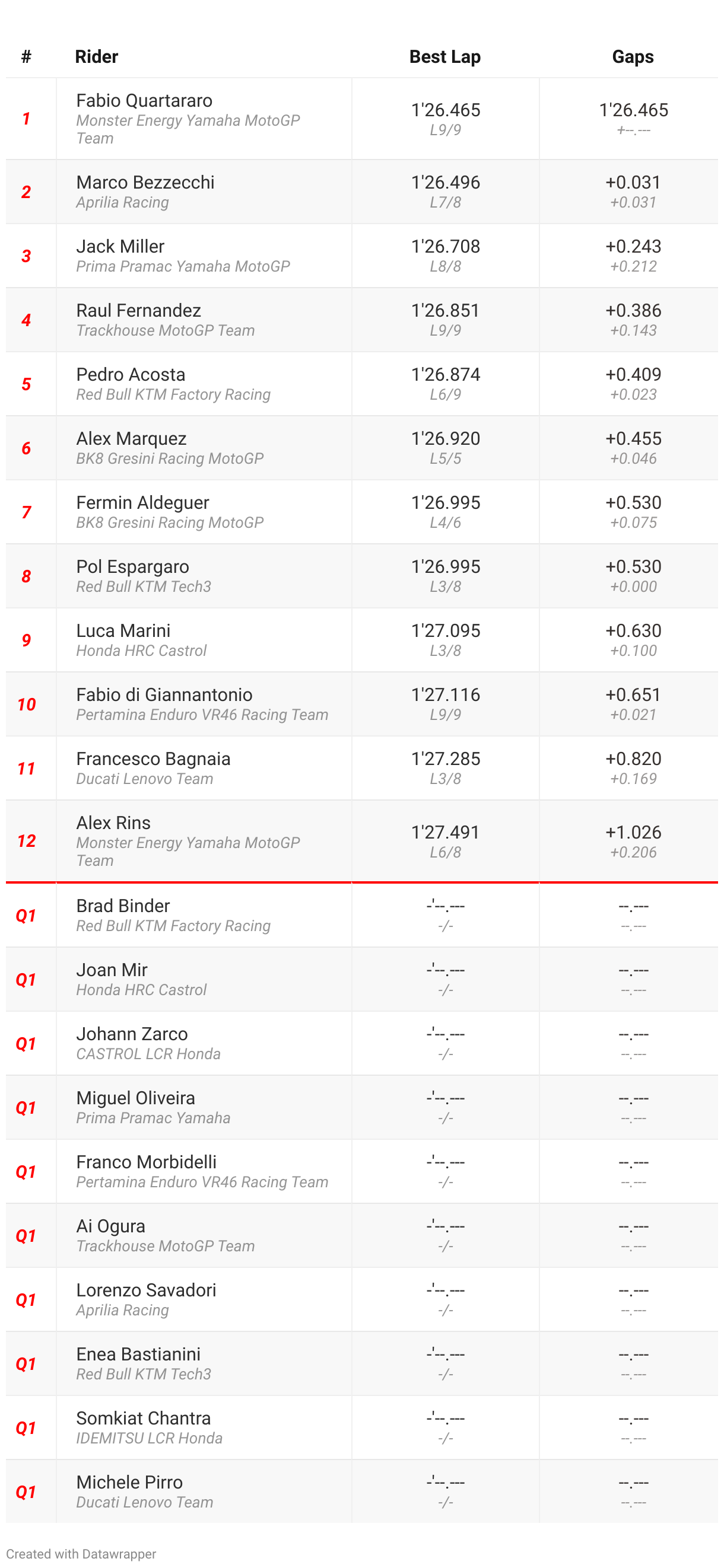
Task: Click Alex Marquez's best lap 1'26.920
Action: click(x=445, y=438)
